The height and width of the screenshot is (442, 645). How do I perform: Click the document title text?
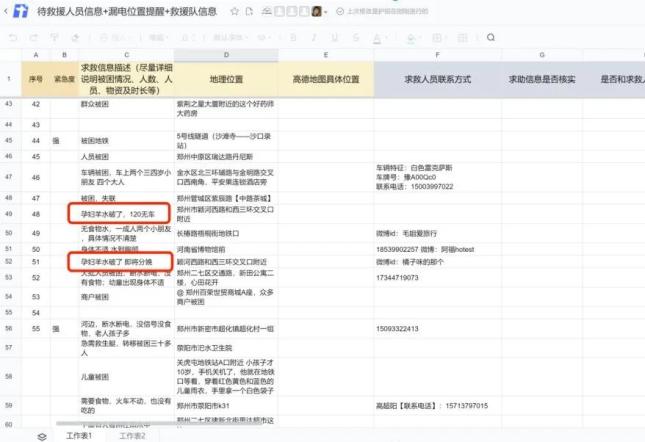pyautogui.click(x=127, y=12)
